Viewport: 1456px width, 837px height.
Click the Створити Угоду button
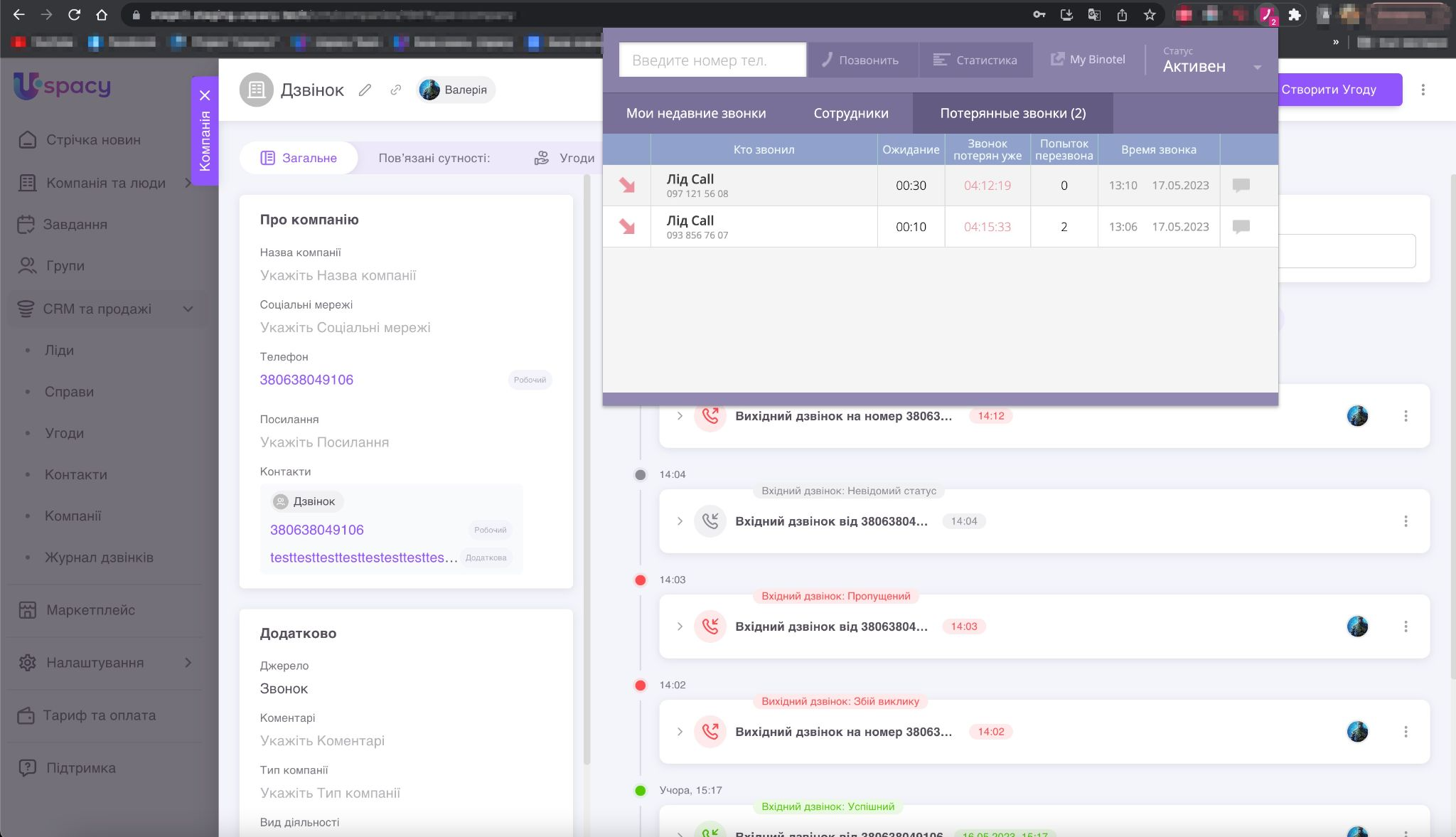coord(1338,90)
